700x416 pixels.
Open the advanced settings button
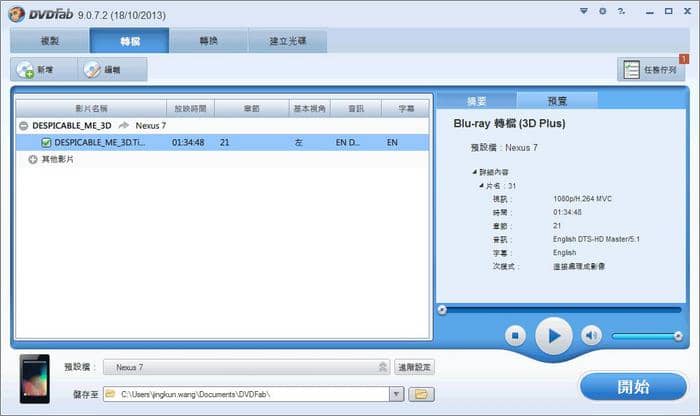point(414,367)
